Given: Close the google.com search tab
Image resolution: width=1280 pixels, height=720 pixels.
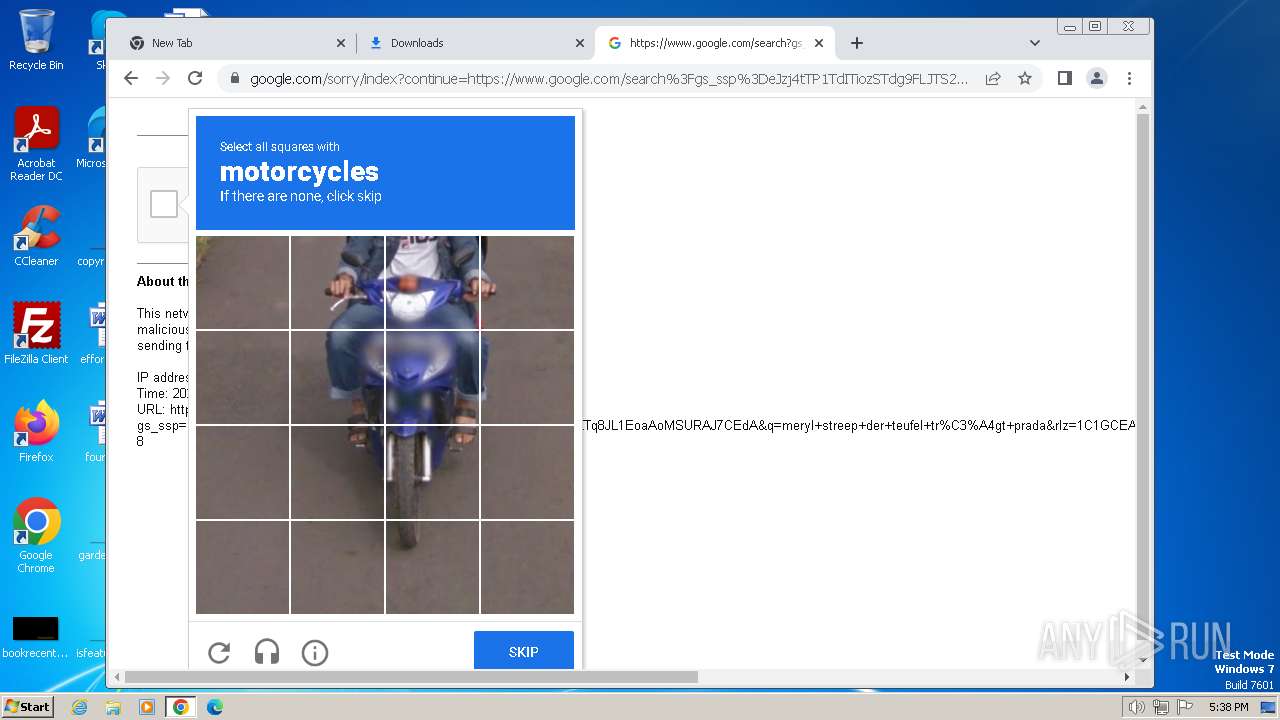Looking at the screenshot, I should pos(819,43).
